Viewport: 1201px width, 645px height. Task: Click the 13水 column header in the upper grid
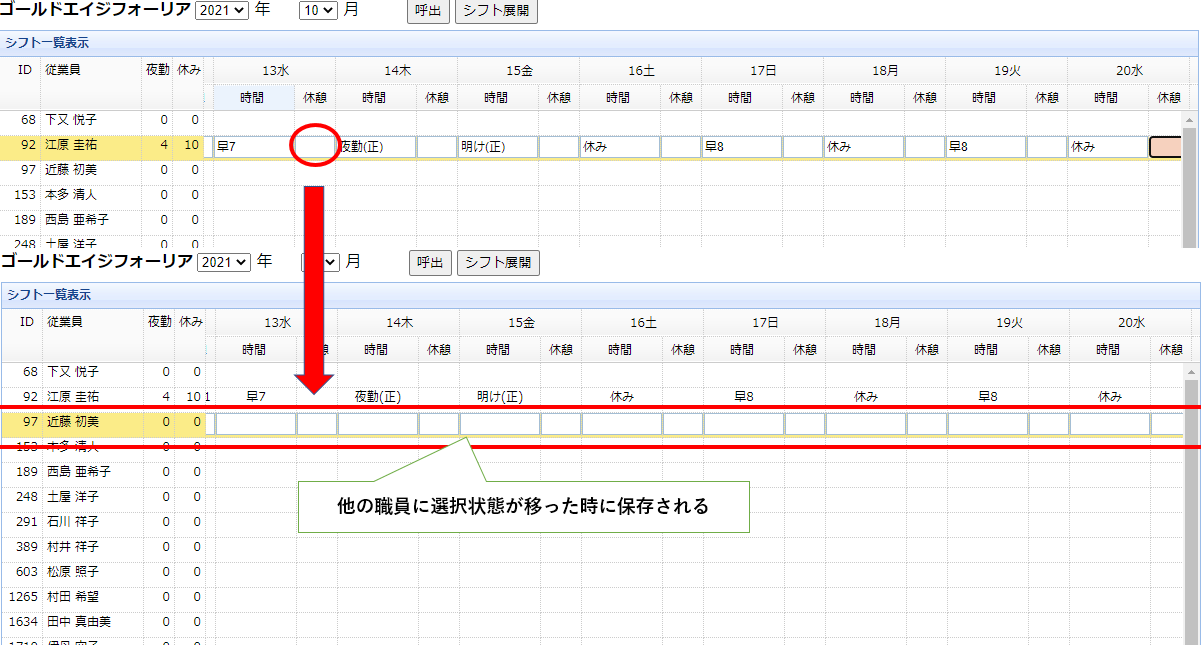pos(275,70)
